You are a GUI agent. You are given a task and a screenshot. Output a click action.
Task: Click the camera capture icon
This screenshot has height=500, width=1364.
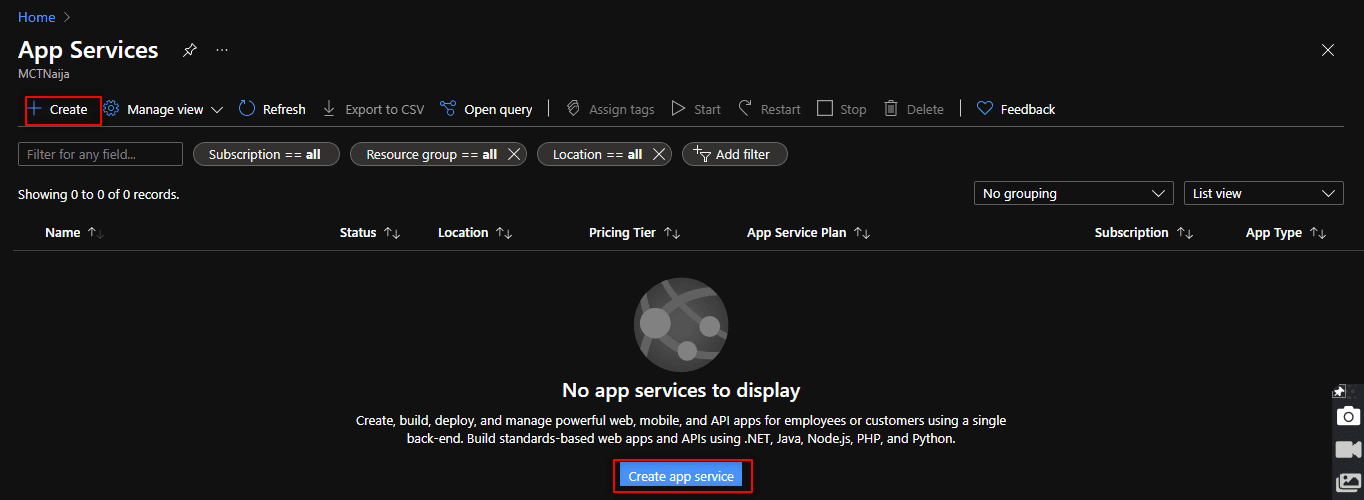click(x=1349, y=416)
